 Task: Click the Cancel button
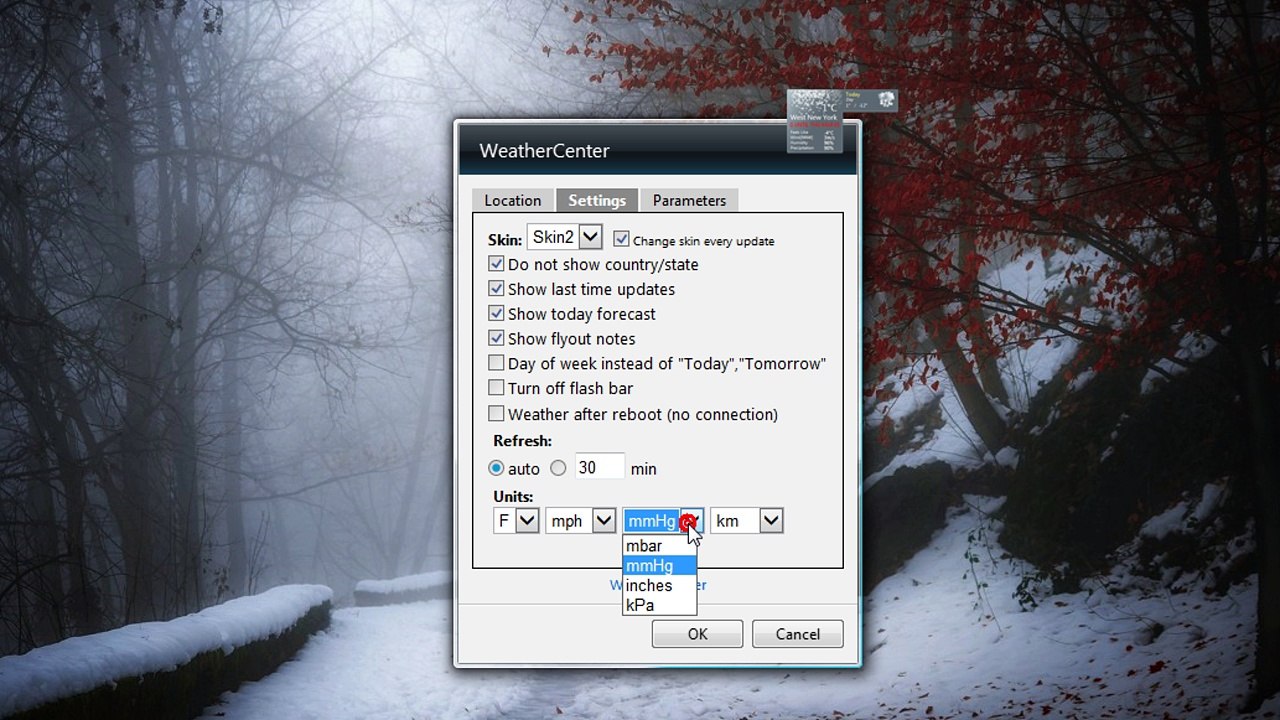click(797, 634)
